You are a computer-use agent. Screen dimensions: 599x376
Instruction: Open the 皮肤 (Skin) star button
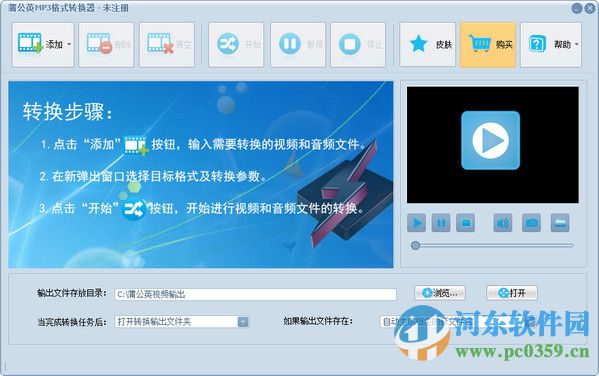coord(427,45)
